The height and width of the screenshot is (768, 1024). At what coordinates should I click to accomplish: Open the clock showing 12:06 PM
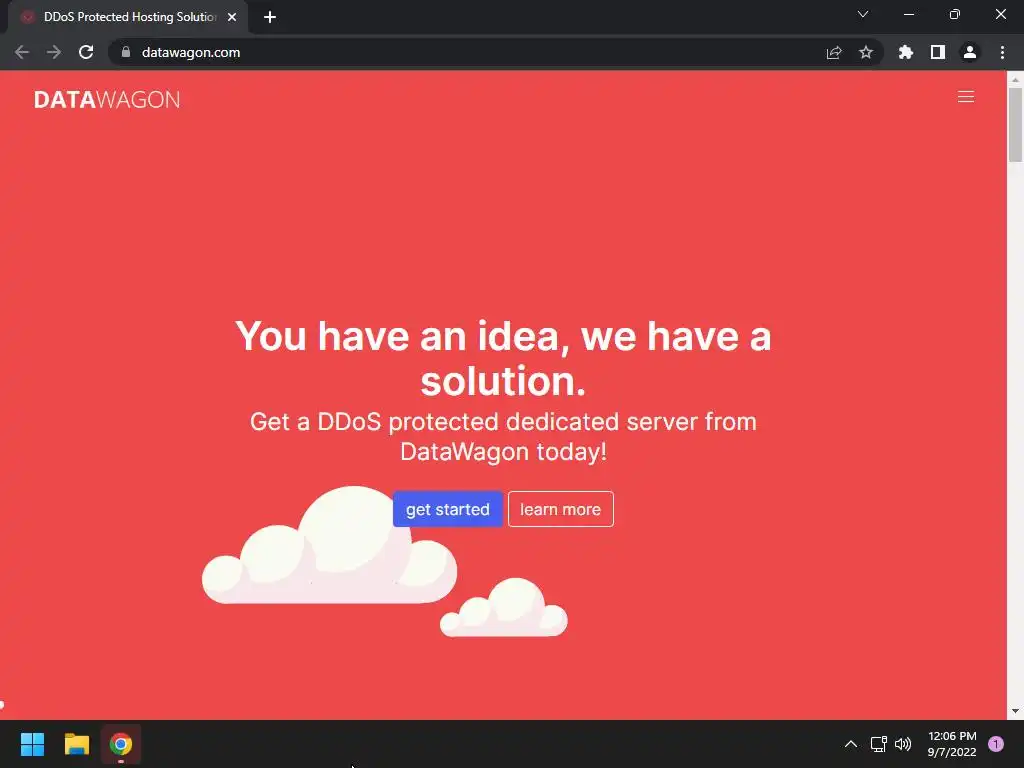952,744
